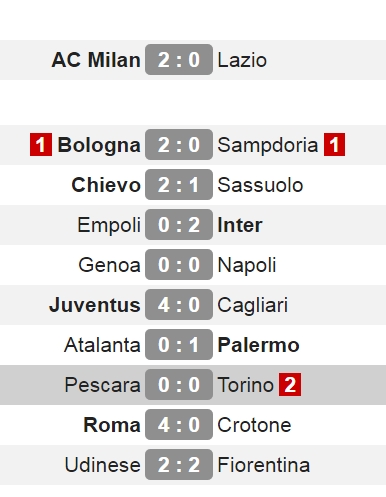Click Sampdoria's red card indicator
The height and width of the screenshot is (497, 386).
click(x=334, y=145)
